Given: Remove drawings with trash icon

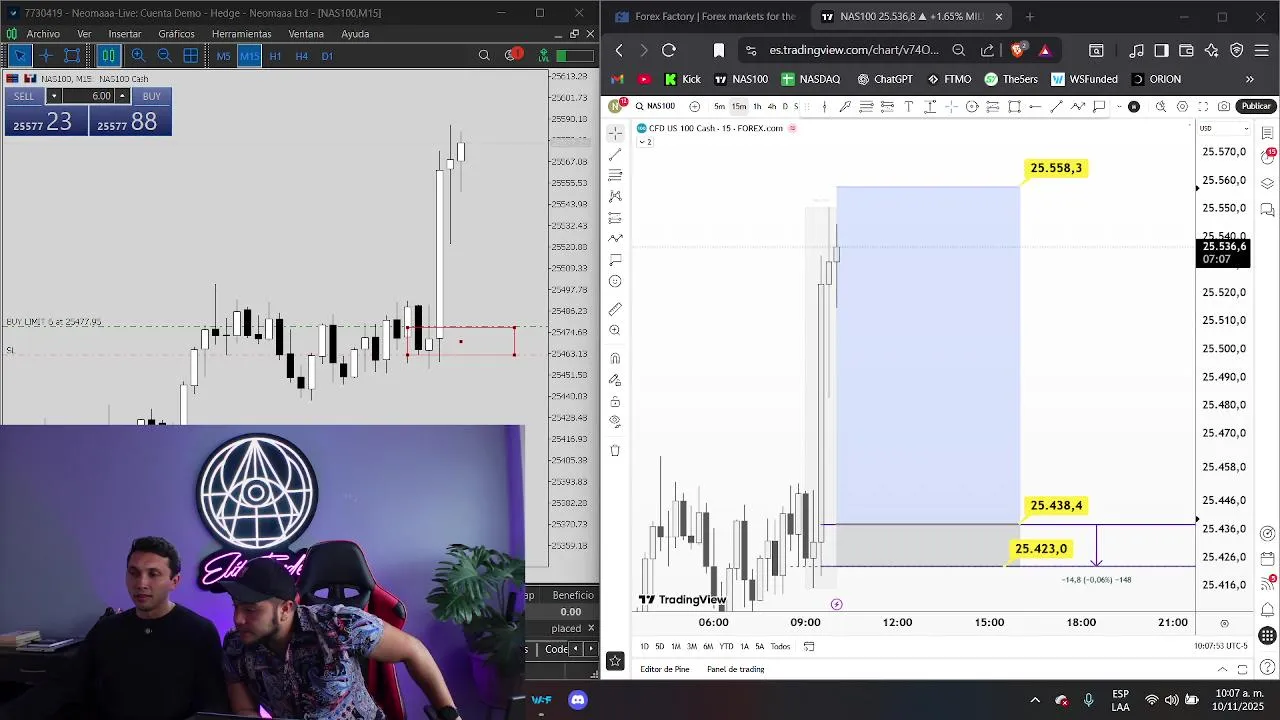Looking at the screenshot, I should 615,451.
